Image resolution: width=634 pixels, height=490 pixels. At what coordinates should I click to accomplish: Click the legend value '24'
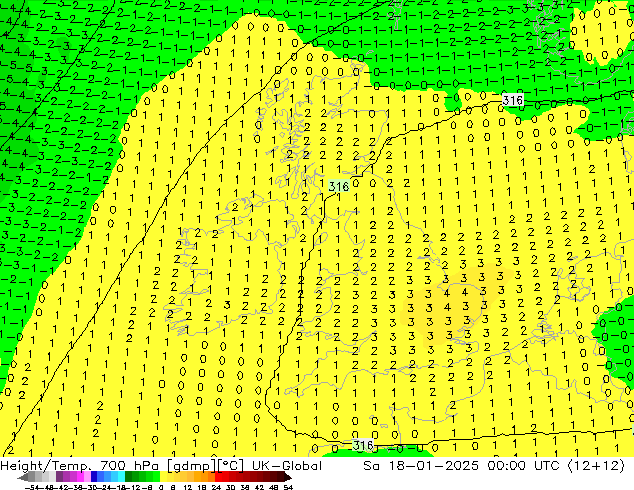(217, 488)
